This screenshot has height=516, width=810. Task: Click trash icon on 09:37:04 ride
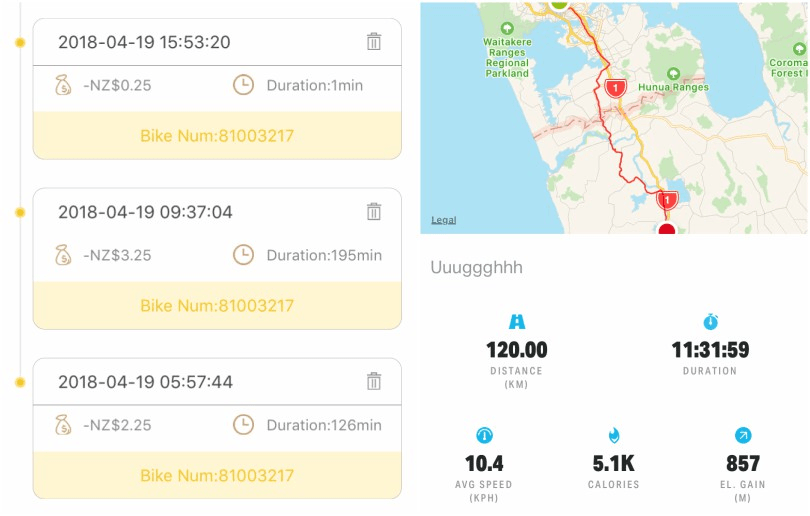click(x=374, y=212)
